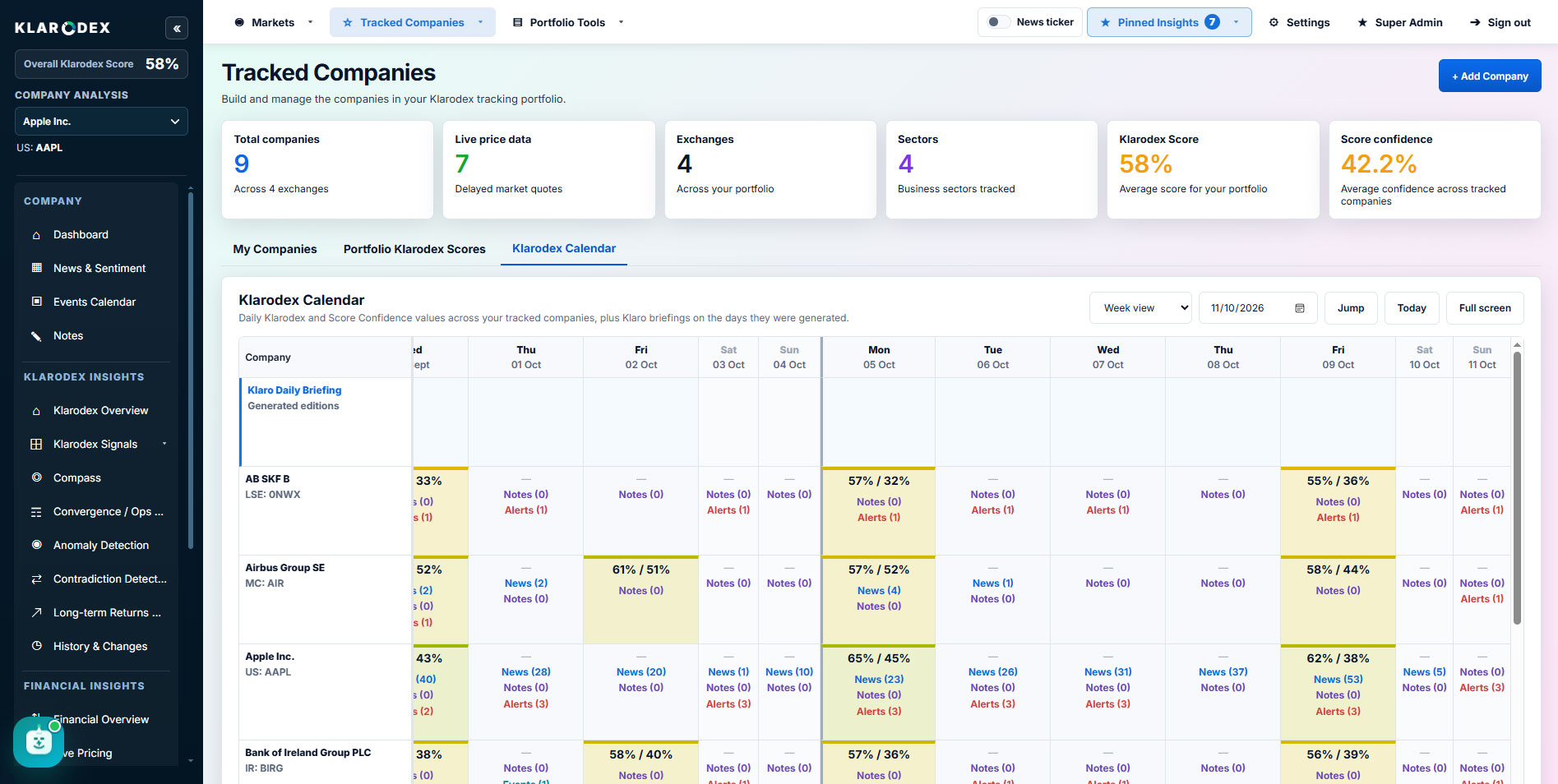Open the Week view dropdown
1558x784 pixels.
(1140, 308)
